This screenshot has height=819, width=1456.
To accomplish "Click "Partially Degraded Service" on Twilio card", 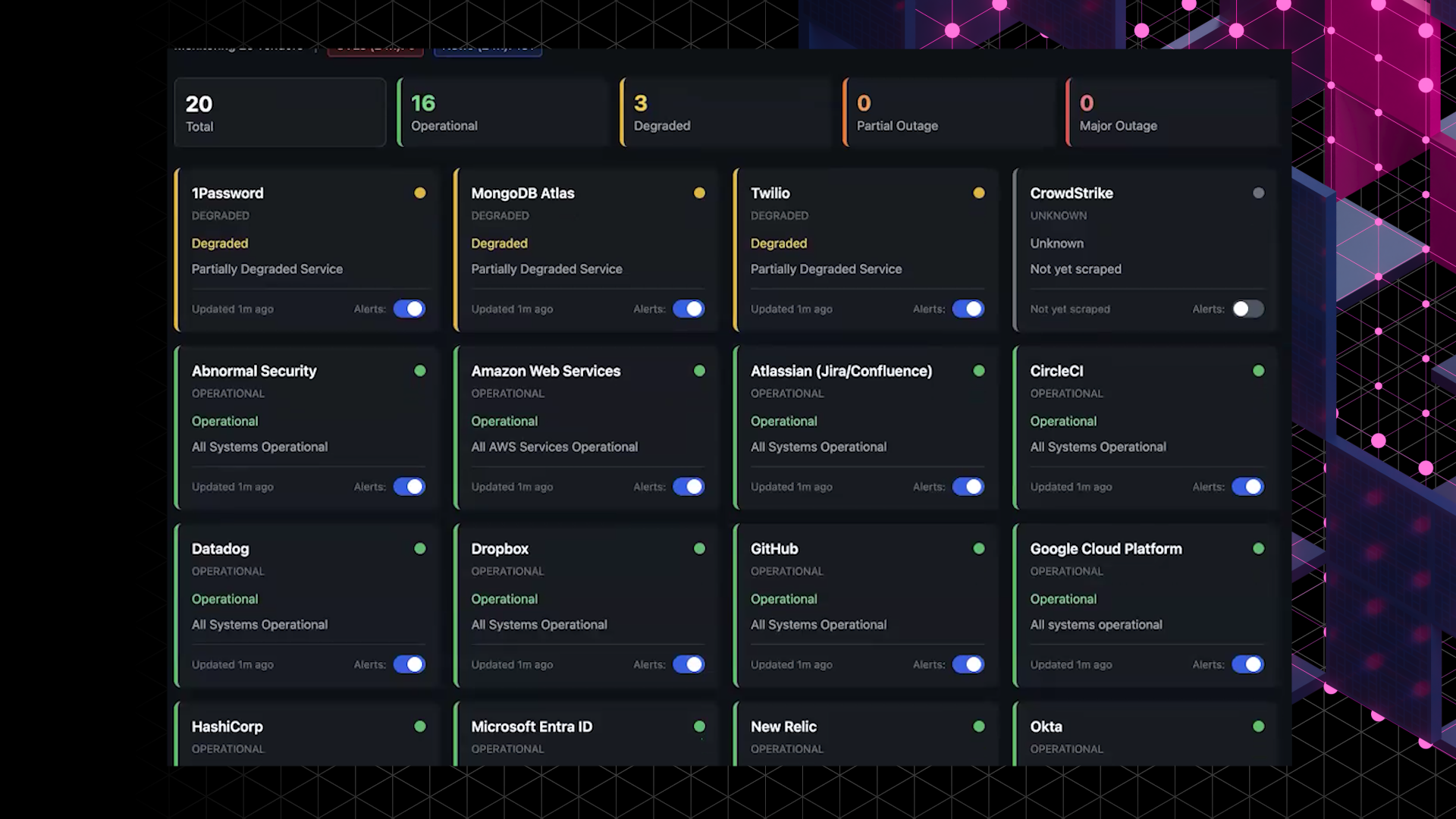I will tap(826, 269).
